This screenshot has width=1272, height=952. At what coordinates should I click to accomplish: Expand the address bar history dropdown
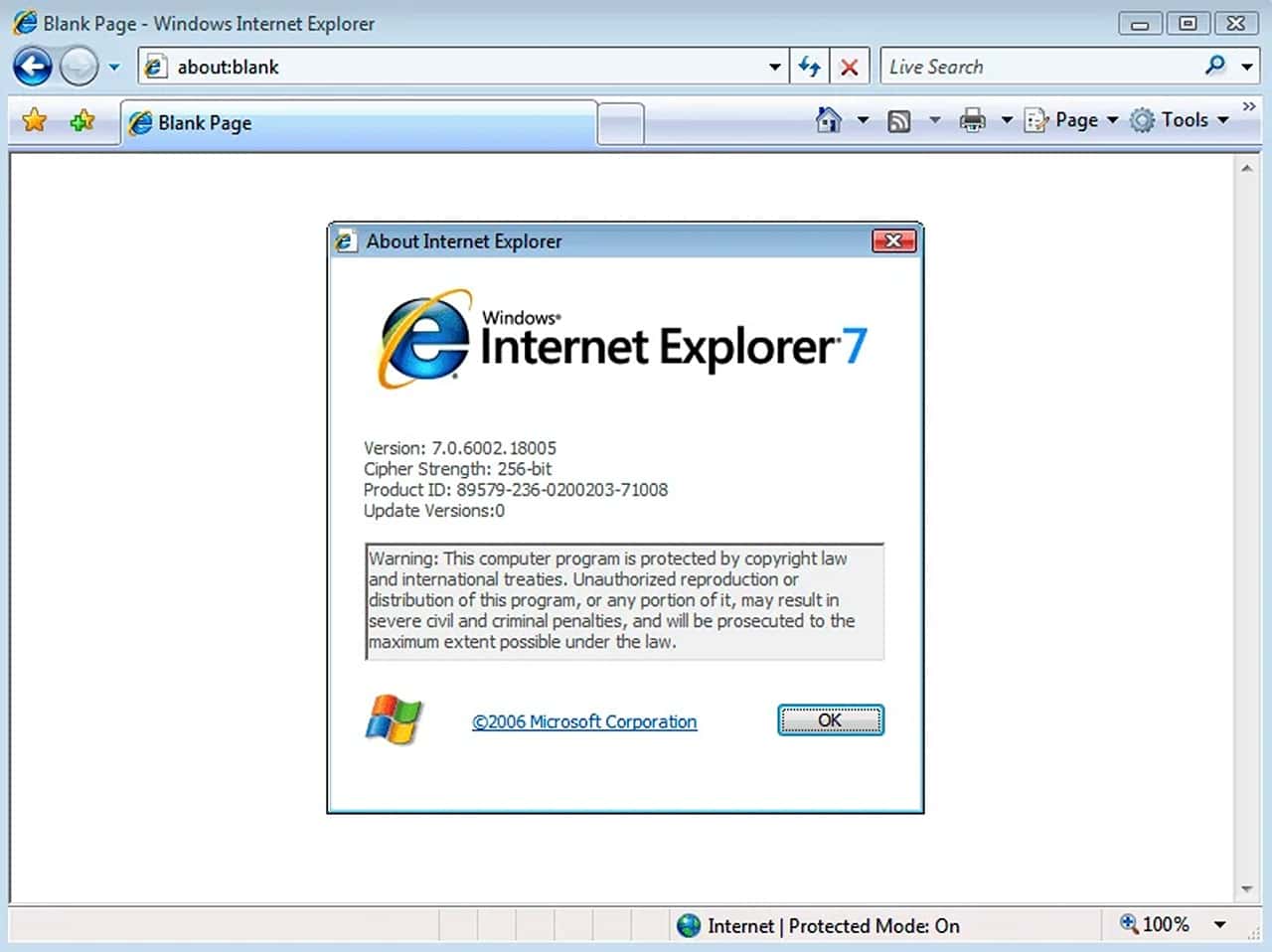click(775, 67)
